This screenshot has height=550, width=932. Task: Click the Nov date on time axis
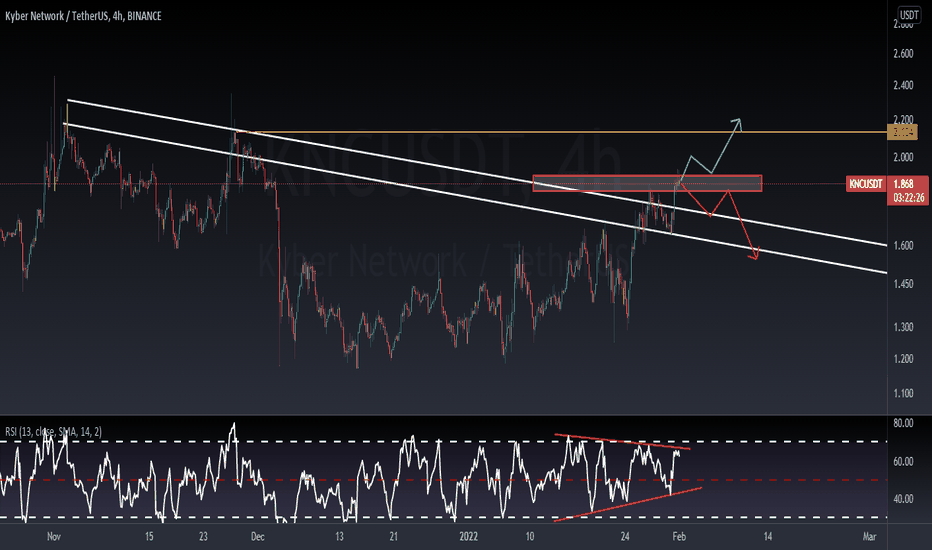[53, 536]
